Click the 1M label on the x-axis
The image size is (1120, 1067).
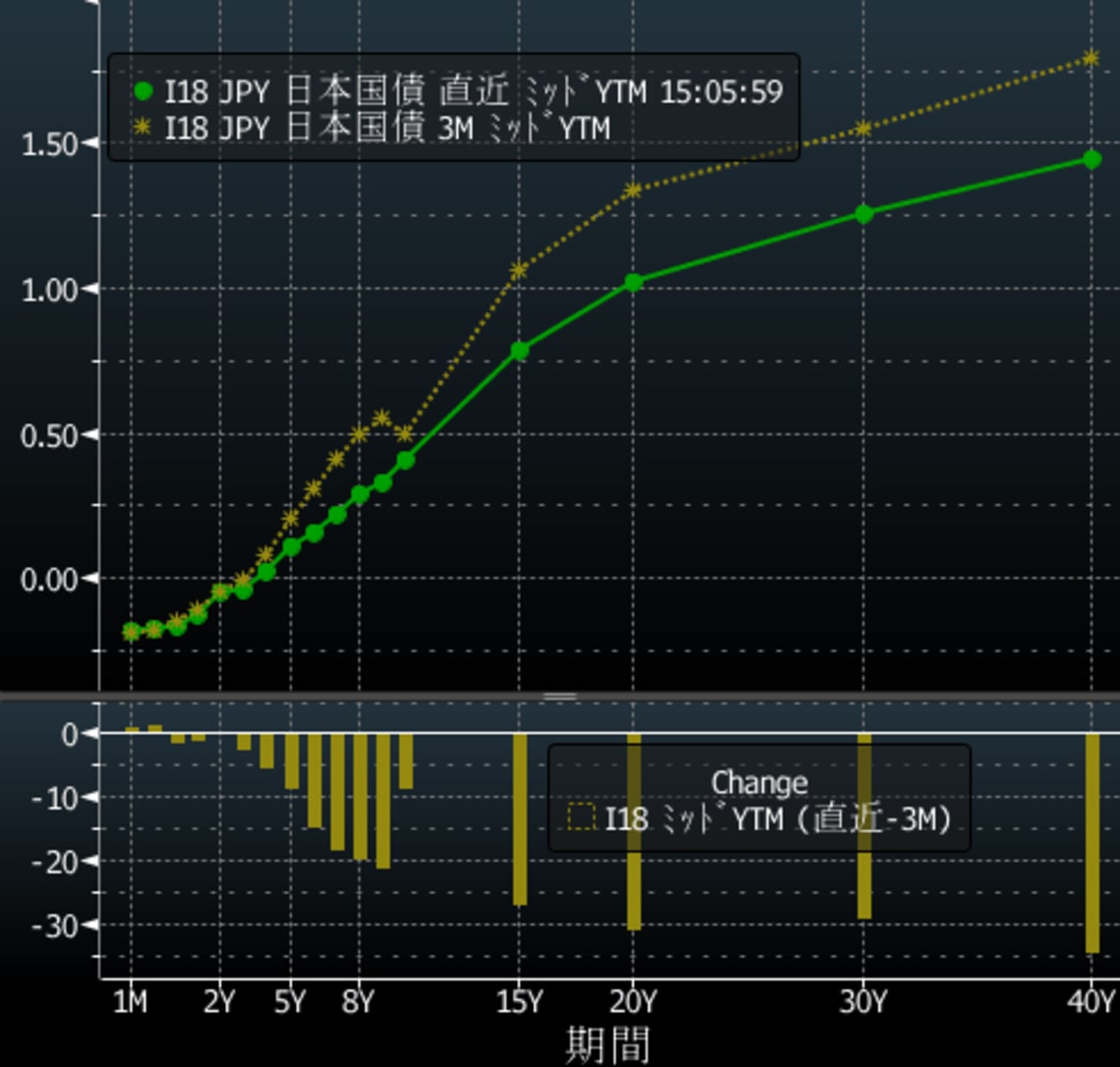click(130, 1003)
